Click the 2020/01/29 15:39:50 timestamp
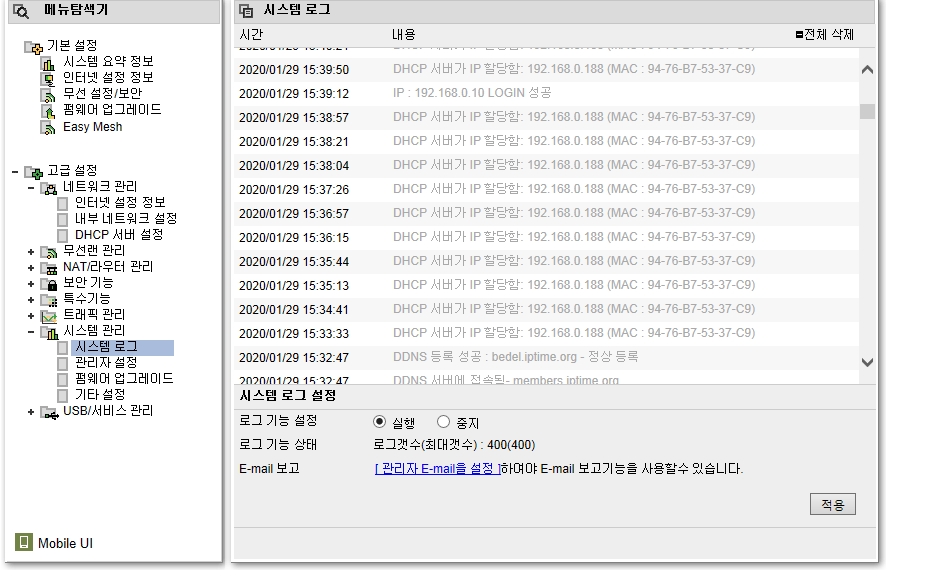Viewport: 931px width, 578px height. [x=294, y=70]
